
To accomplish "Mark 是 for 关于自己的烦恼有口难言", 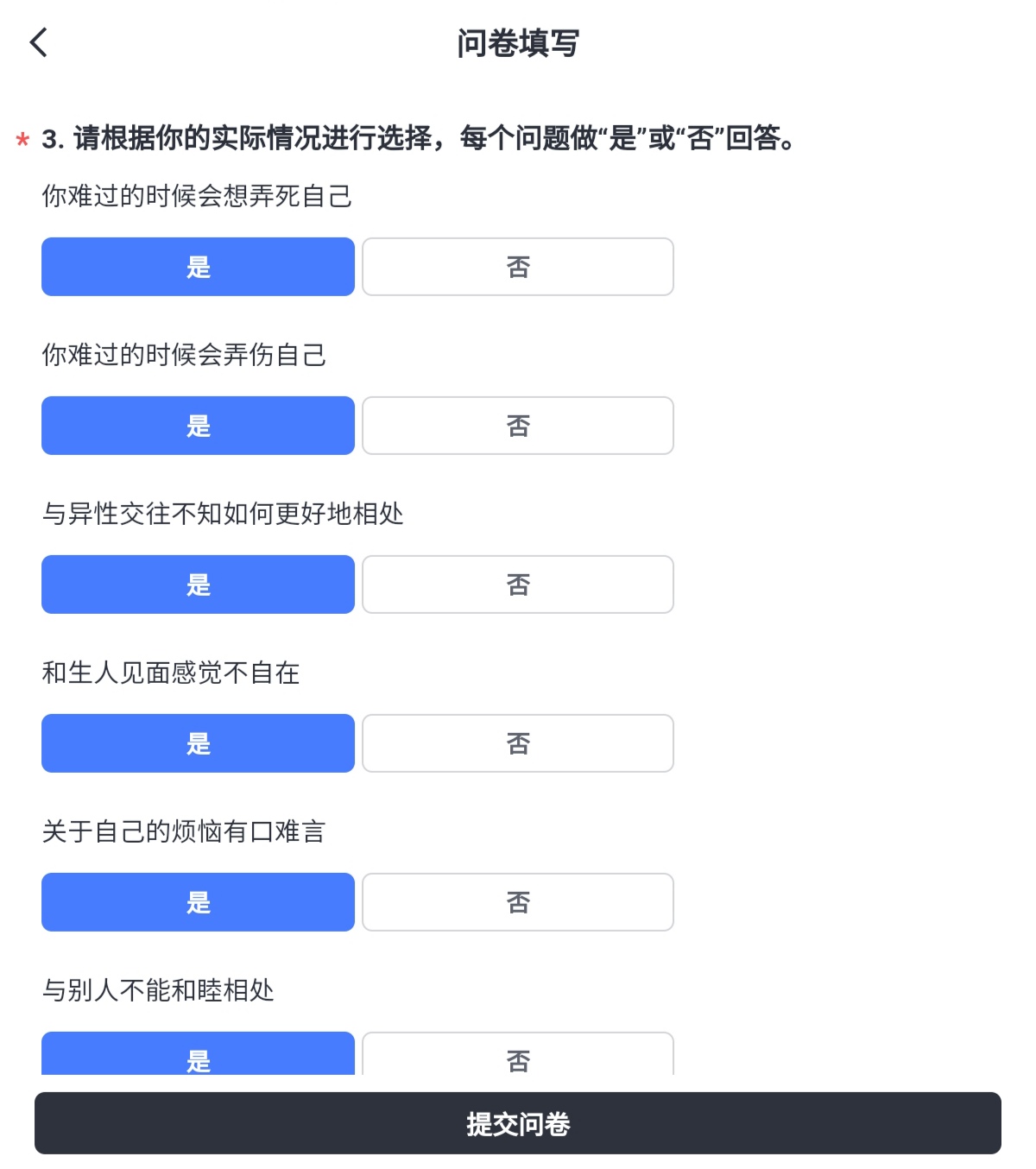I will 198,902.
